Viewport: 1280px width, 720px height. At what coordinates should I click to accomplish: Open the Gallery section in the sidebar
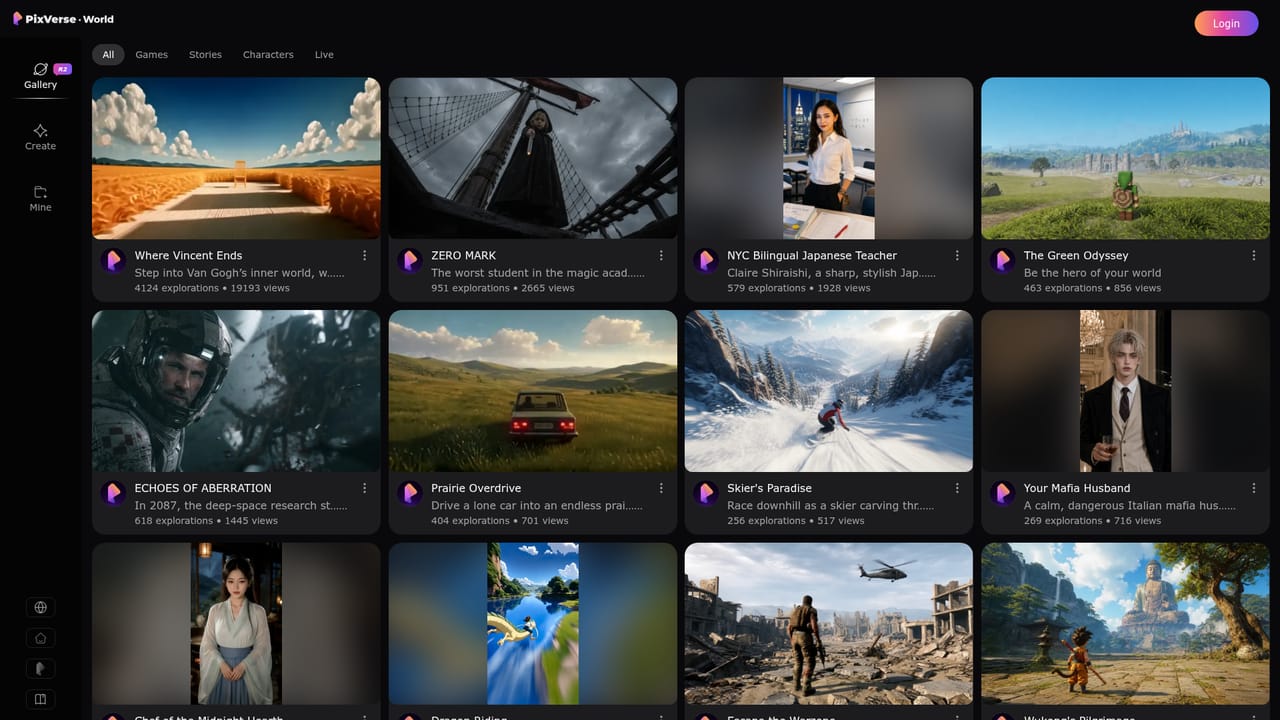(40, 76)
